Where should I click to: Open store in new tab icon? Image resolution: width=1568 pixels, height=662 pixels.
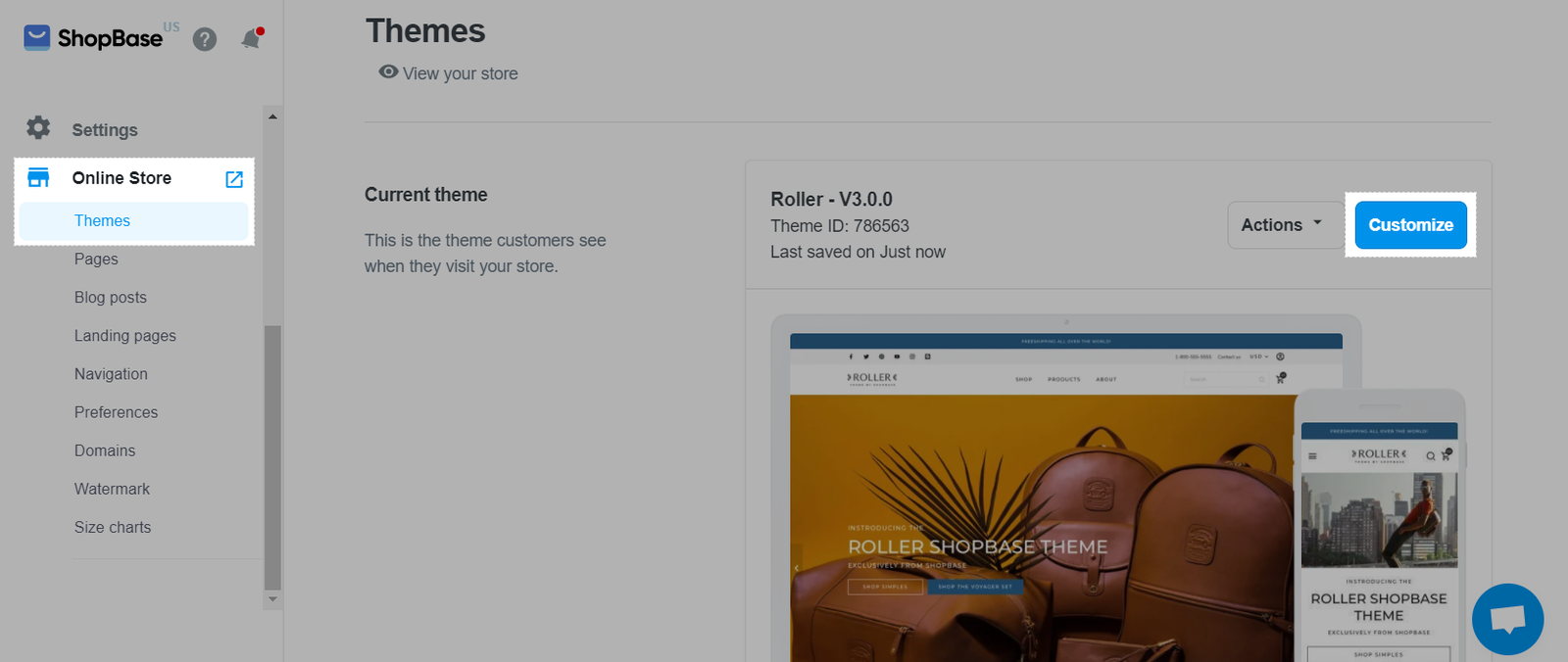pos(234,179)
